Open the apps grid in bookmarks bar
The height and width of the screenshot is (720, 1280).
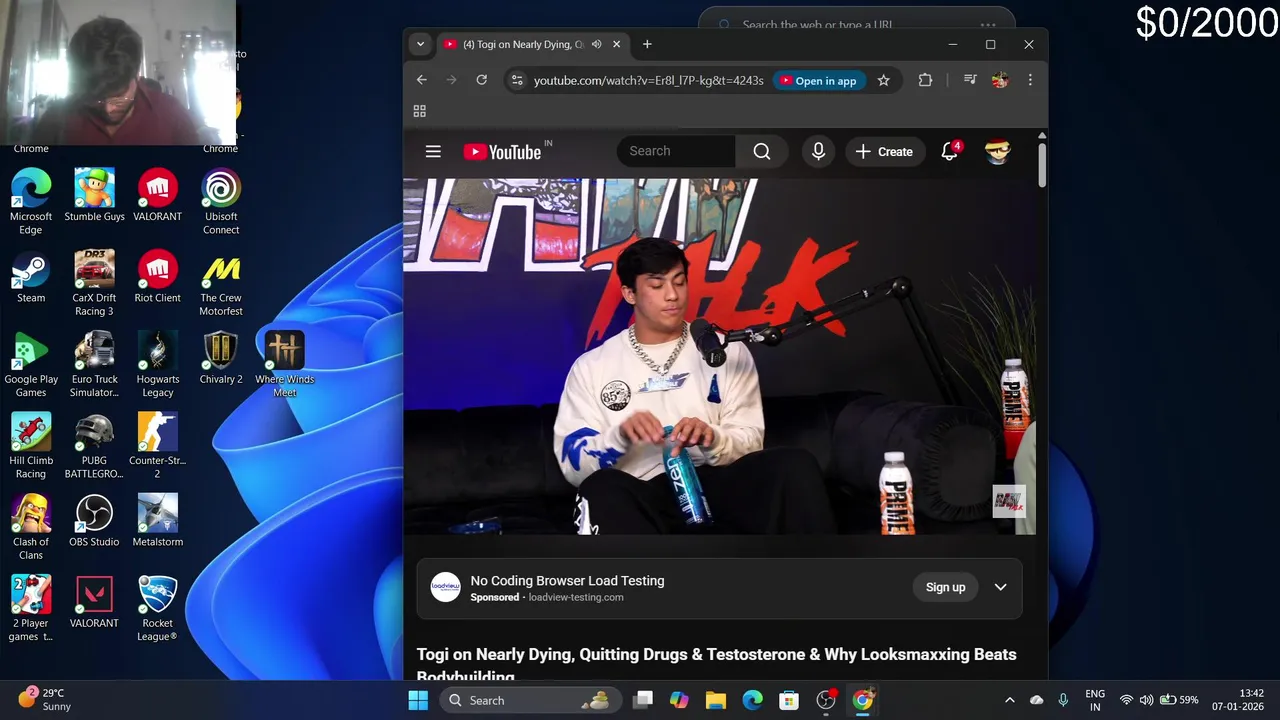[419, 111]
